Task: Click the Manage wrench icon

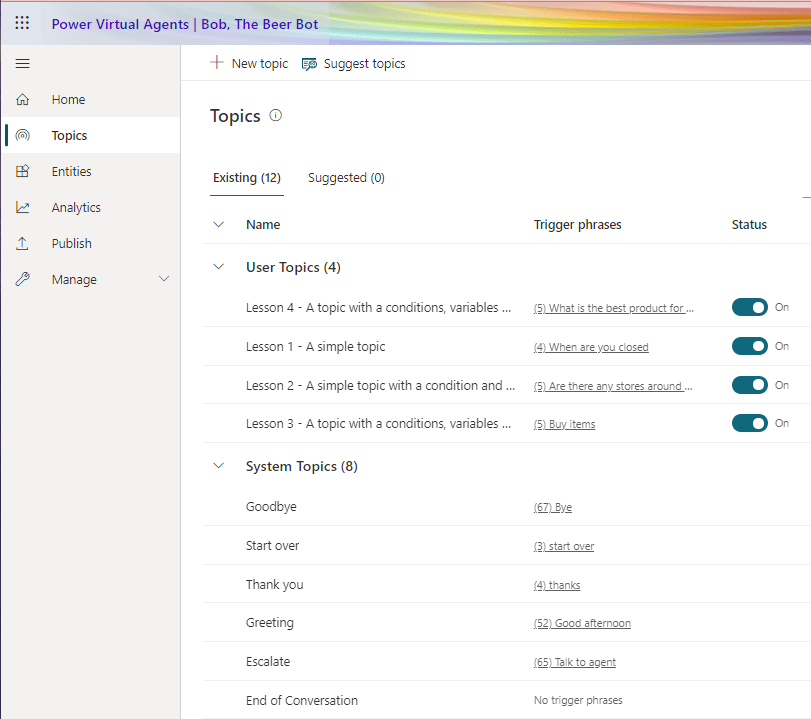Action: (x=23, y=280)
